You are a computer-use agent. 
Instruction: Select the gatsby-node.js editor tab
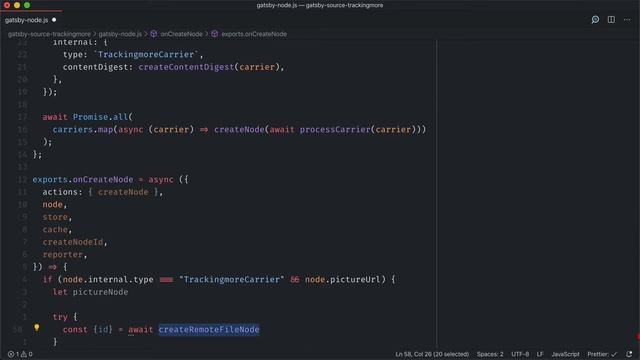tap(31, 20)
